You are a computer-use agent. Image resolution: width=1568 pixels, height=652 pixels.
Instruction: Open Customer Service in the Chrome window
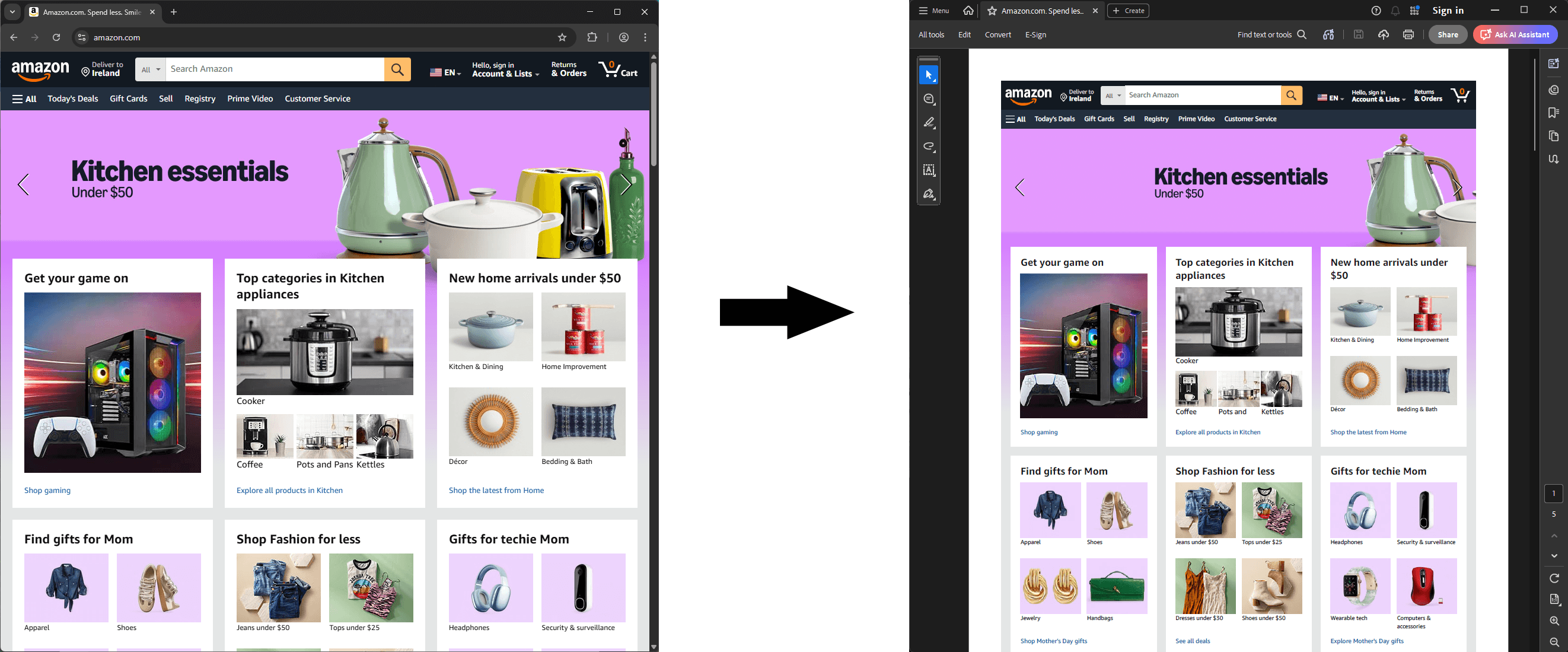(317, 98)
